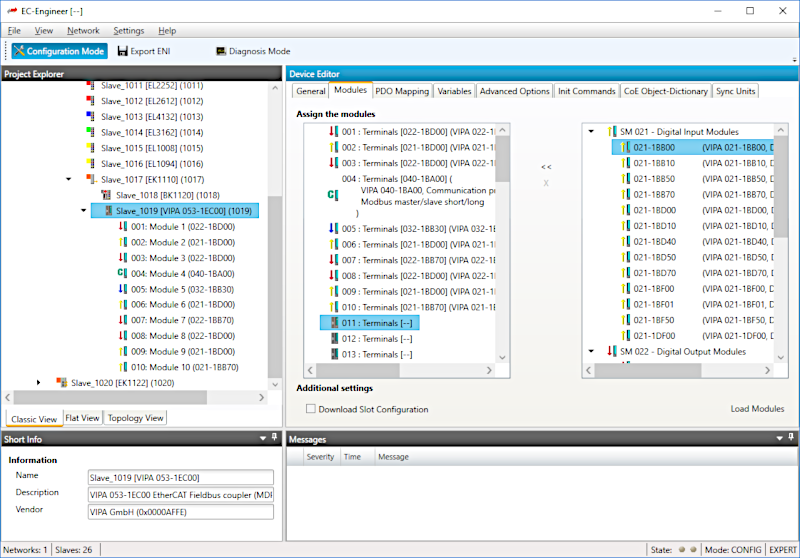The image size is (800, 558).
Task: Open the toolbar overflow arrow
Action: (794, 60)
